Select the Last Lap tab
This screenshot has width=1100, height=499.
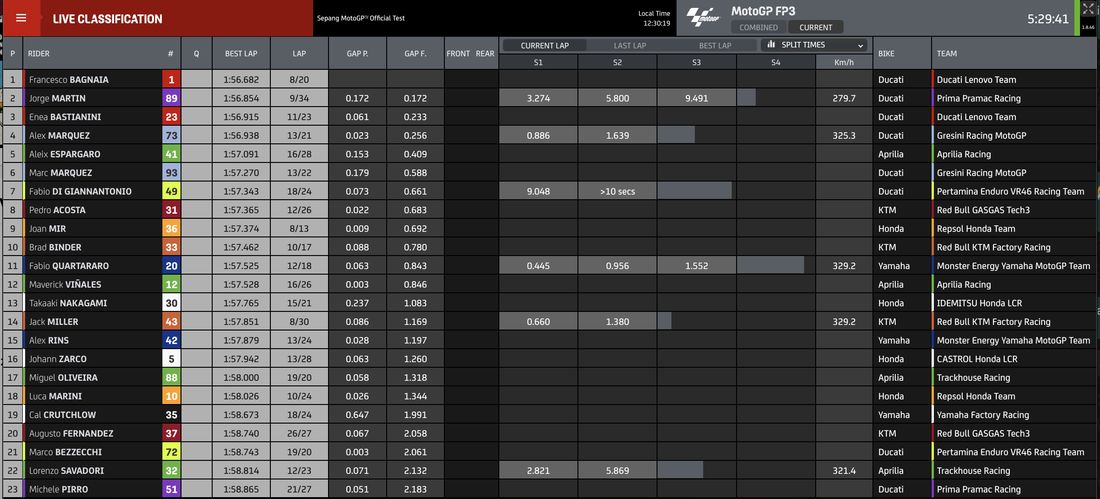(x=630, y=46)
